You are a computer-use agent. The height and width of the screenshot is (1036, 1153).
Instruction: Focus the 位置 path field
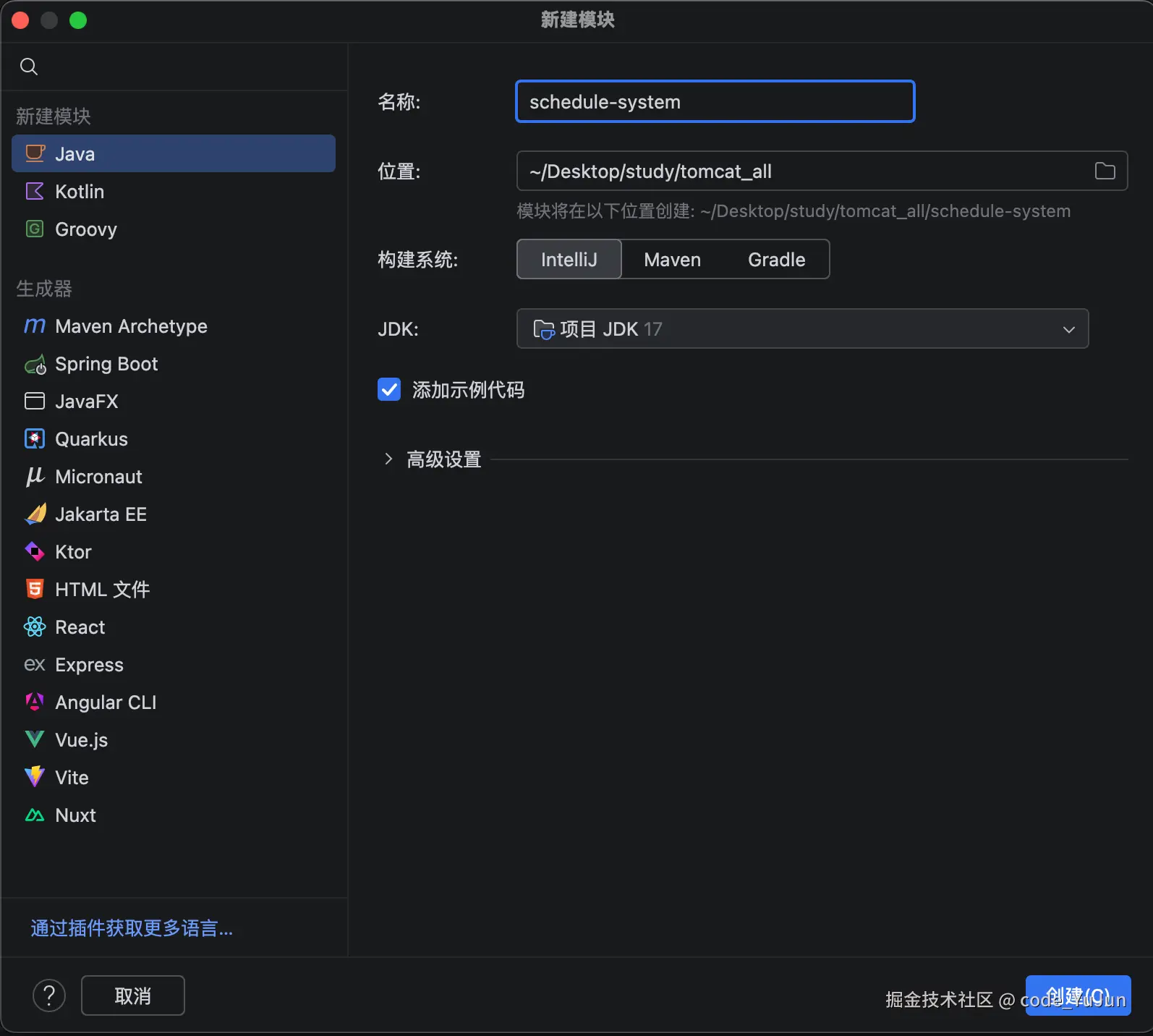point(822,171)
